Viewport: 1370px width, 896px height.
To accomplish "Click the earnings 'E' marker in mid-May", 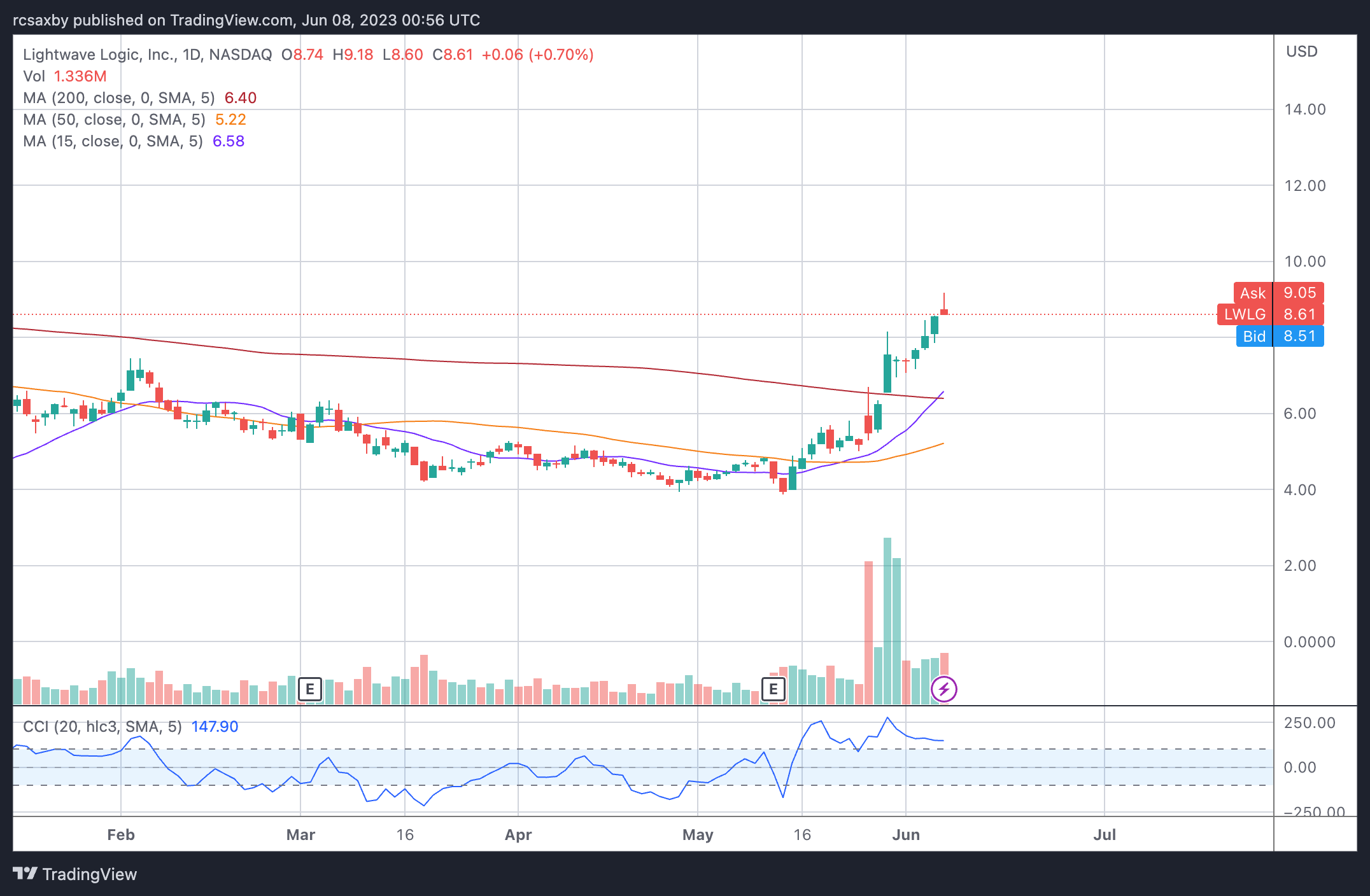I will tap(773, 689).
